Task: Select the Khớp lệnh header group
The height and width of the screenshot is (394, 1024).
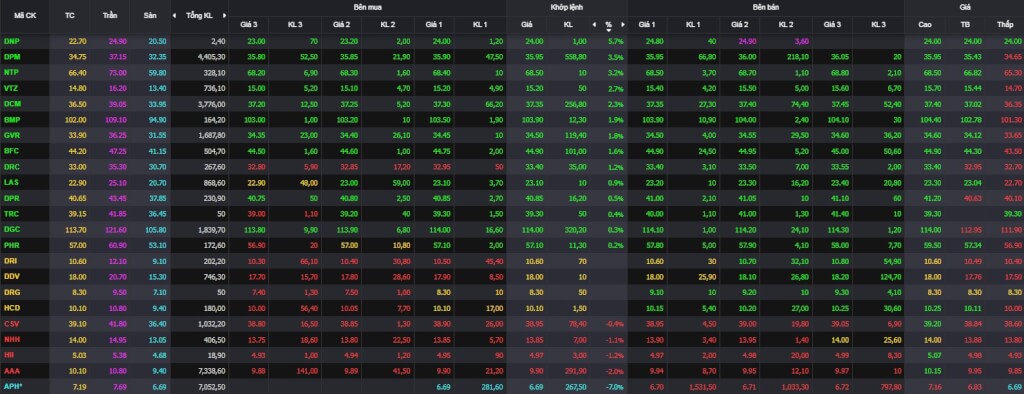Action: click(566, 7)
